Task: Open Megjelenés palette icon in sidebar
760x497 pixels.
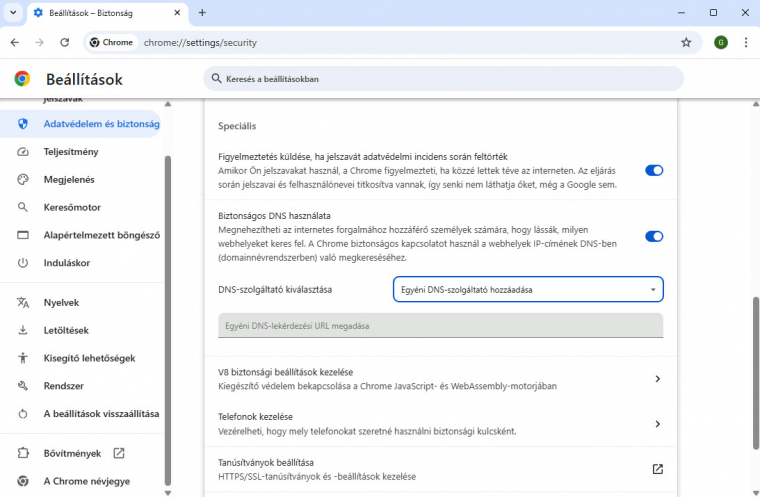Action: 23,179
